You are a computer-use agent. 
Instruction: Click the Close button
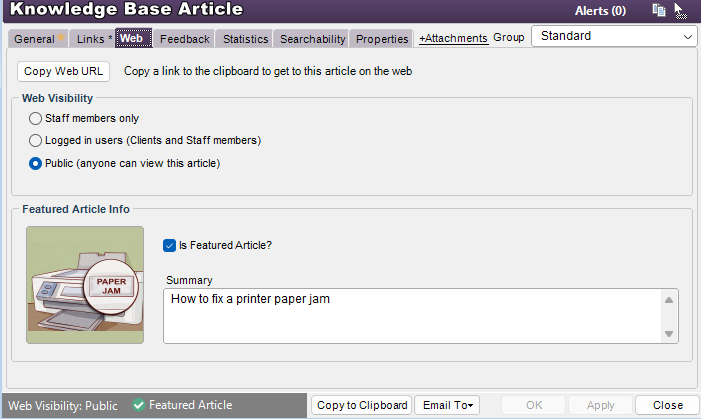(x=667, y=405)
